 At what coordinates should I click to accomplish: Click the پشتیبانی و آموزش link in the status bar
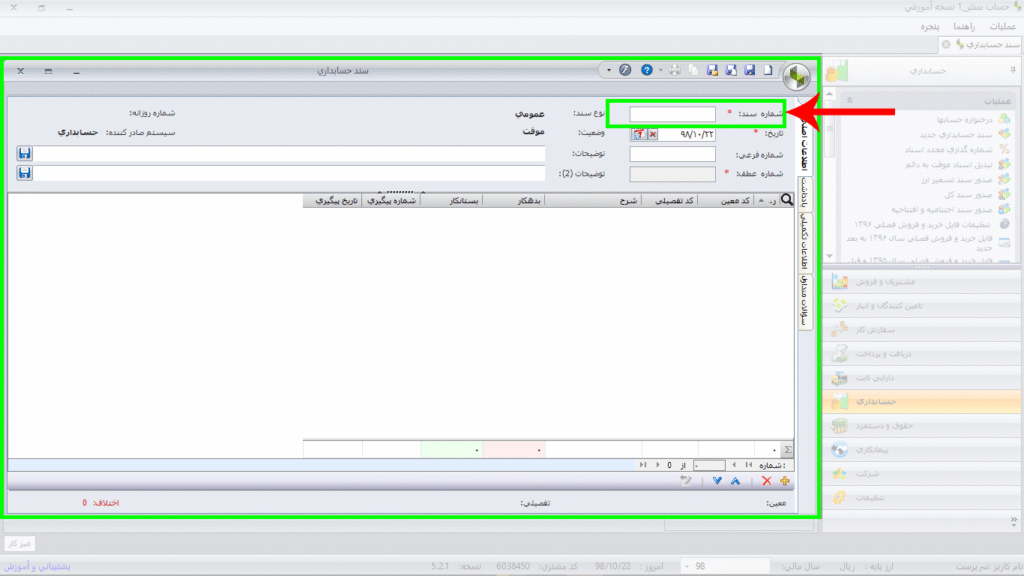coord(37,566)
